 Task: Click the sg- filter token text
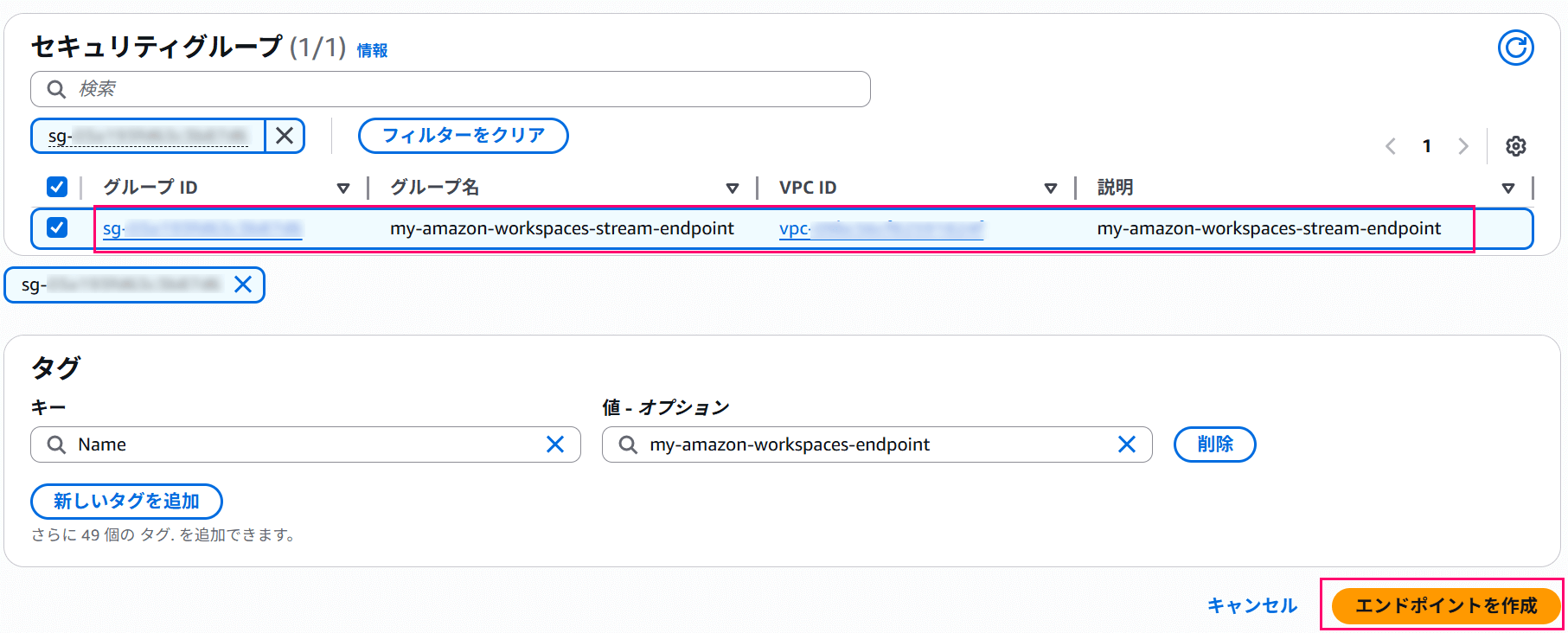click(x=148, y=136)
